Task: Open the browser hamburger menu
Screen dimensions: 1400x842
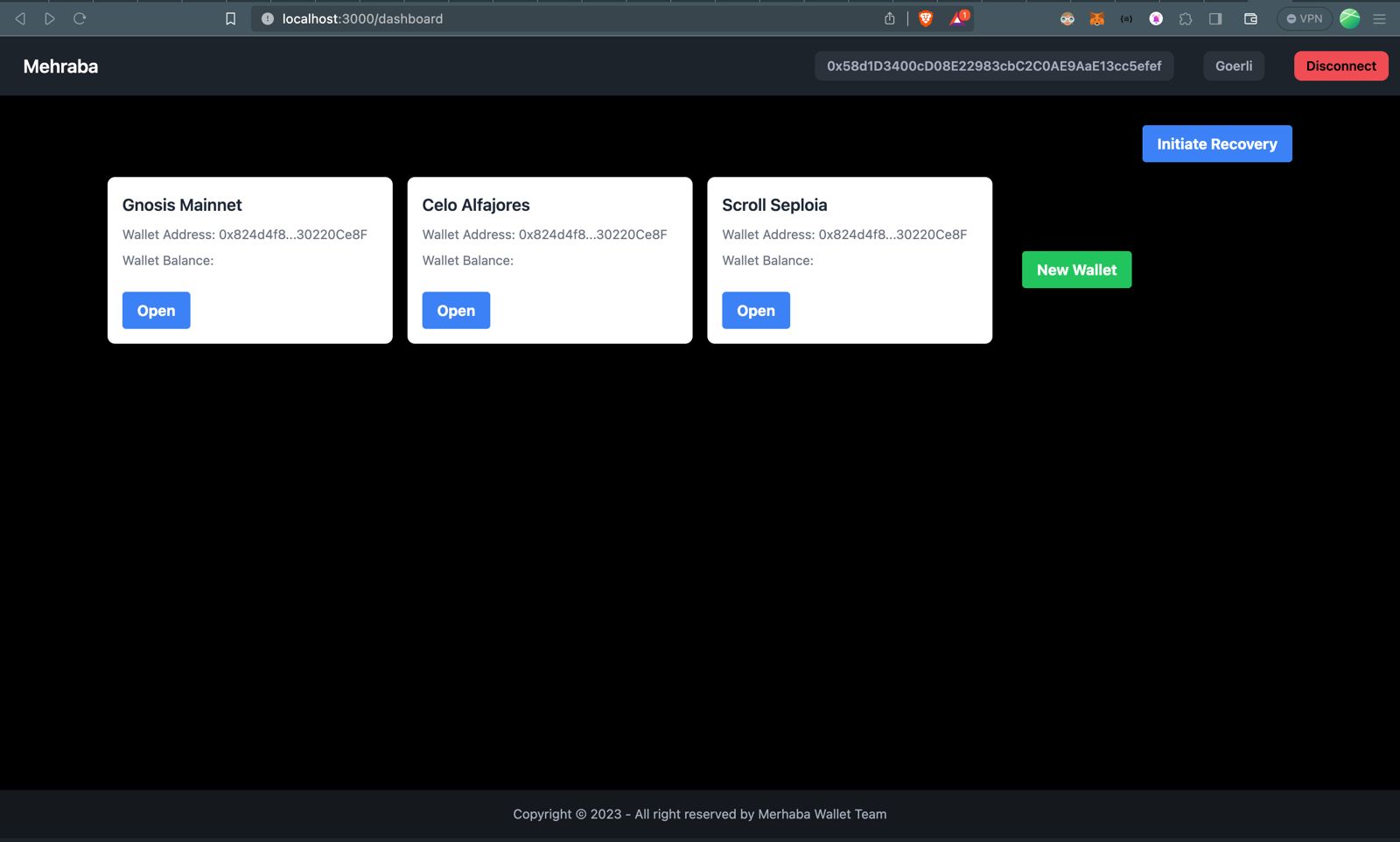Action: coord(1380,18)
